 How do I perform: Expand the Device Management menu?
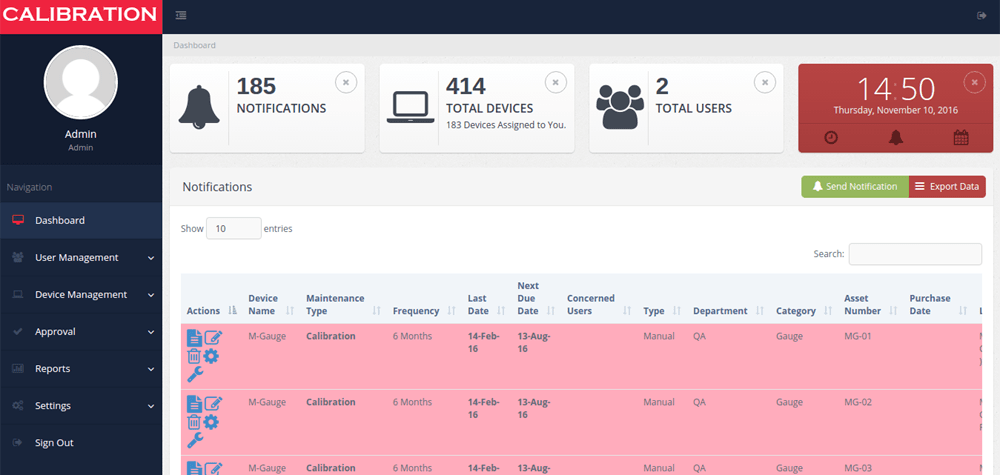pyautogui.click(x=81, y=295)
